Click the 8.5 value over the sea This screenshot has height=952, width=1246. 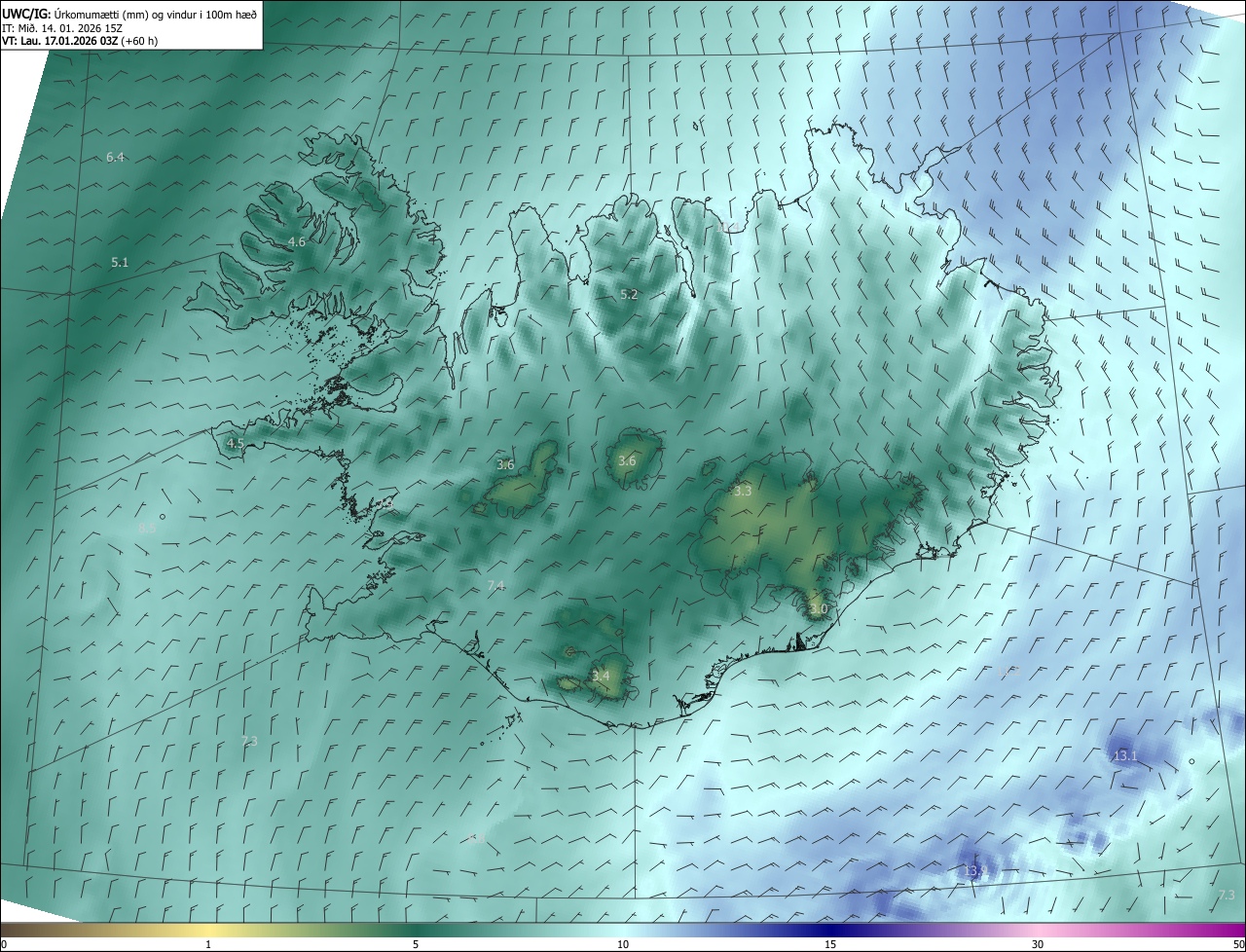(147, 528)
